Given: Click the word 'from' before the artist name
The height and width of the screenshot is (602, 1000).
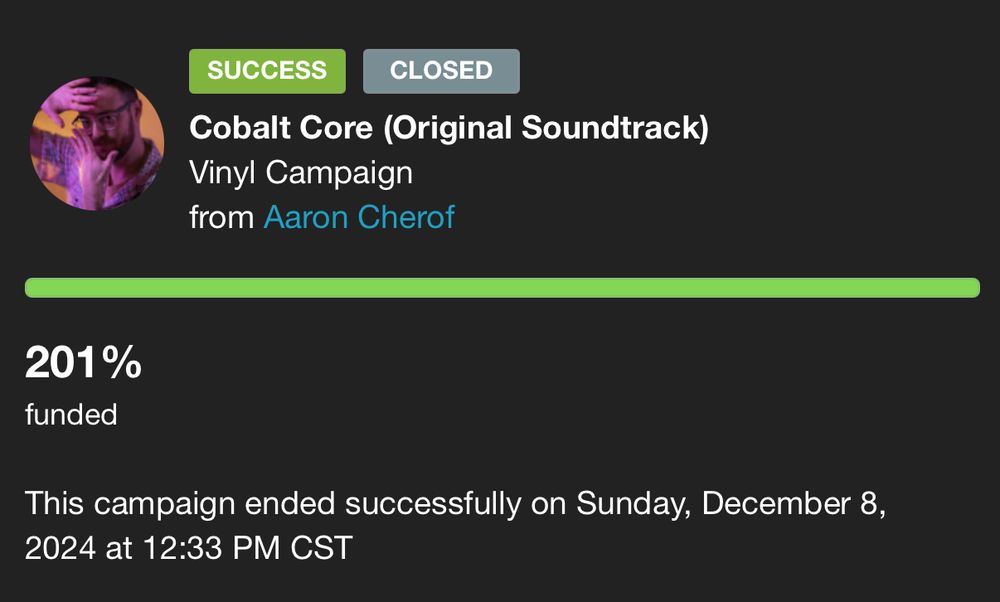Looking at the screenshot, I should 221,217.
